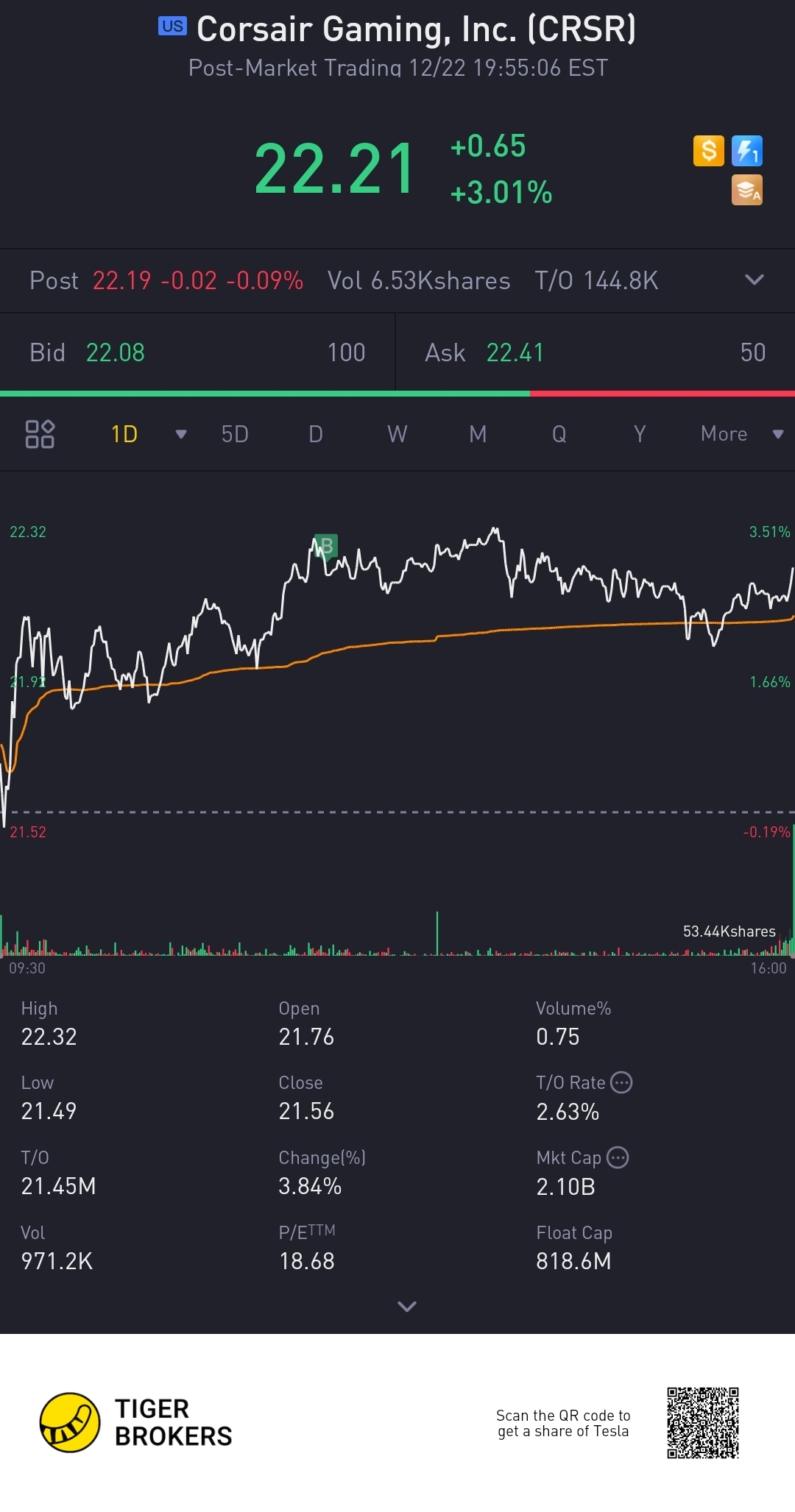The height and width of the screenshot is (1512, 795).
Task: Tap the Volume% value 0.75
Action: click(x=558, y=1037)
